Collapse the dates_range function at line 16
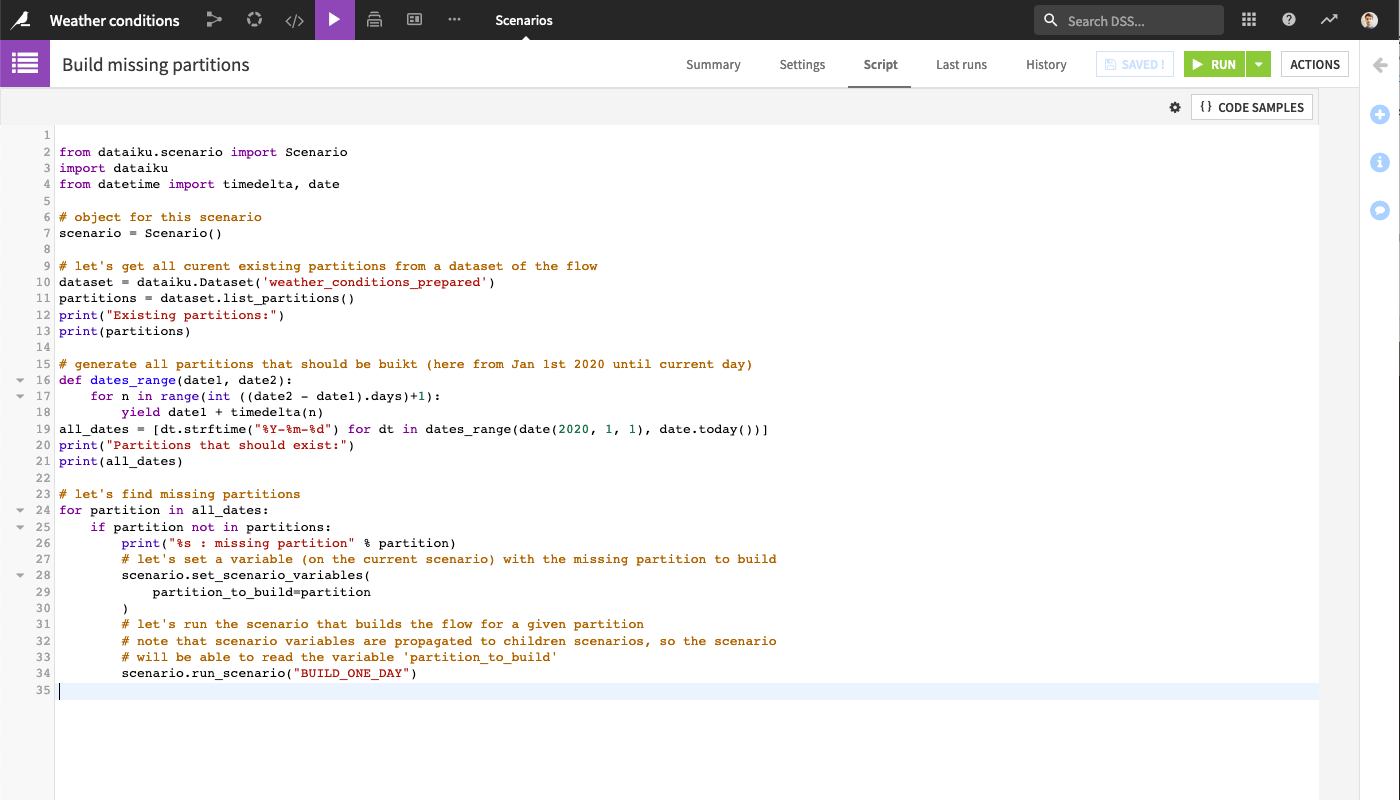This screenshot has width=1400, height=800. pos(19,380)
